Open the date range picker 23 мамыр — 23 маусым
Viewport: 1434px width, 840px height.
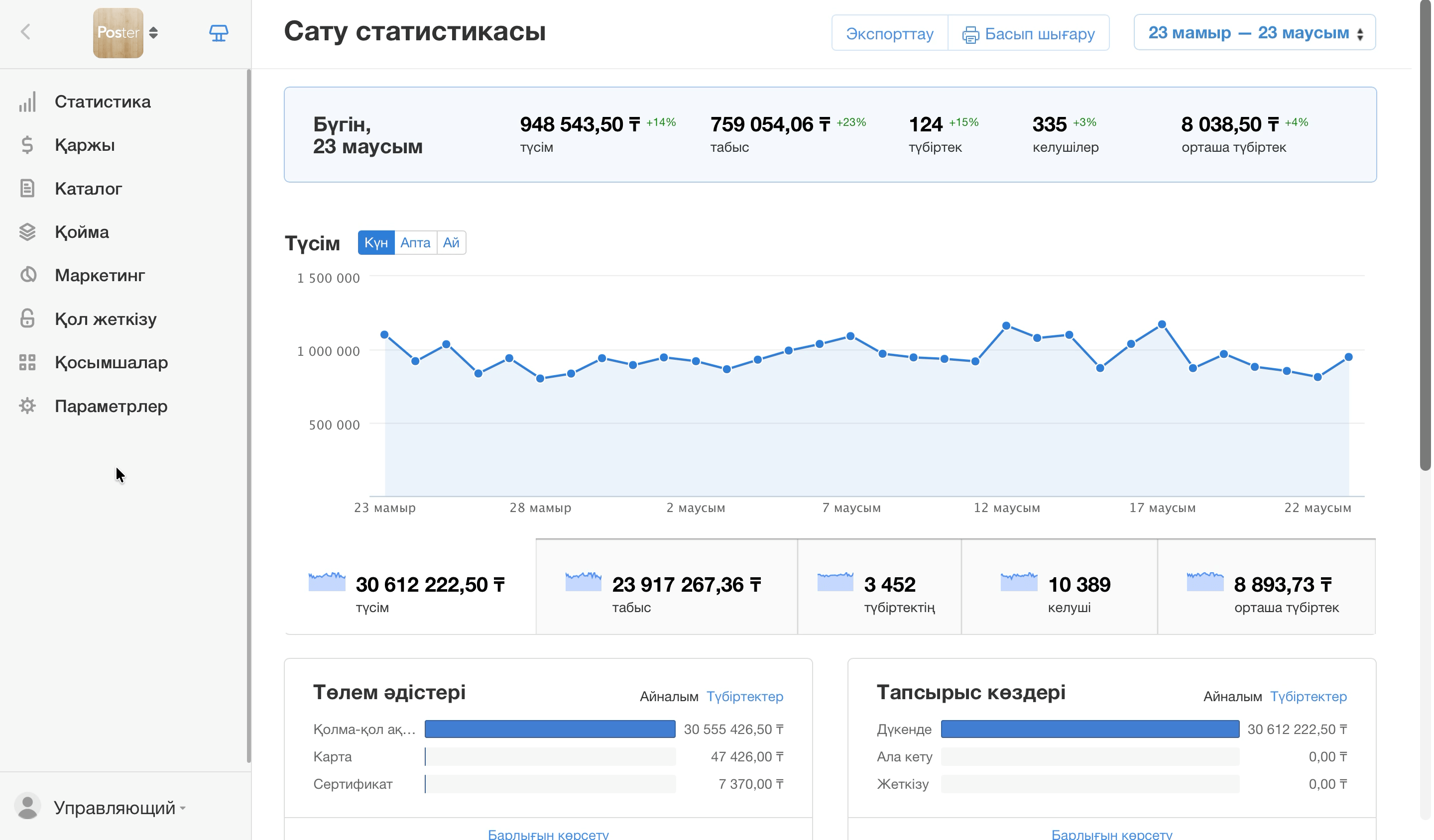1255,33
